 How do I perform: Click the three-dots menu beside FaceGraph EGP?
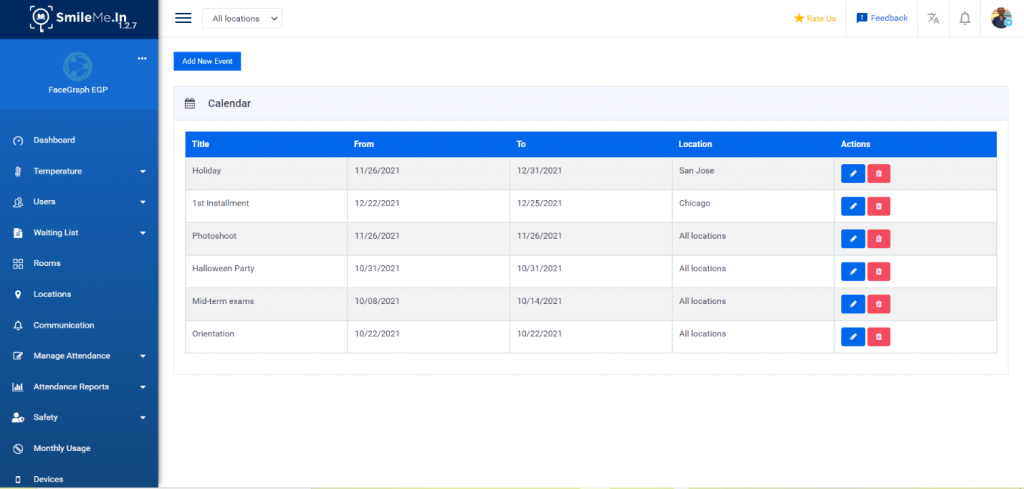coord(142,59)
